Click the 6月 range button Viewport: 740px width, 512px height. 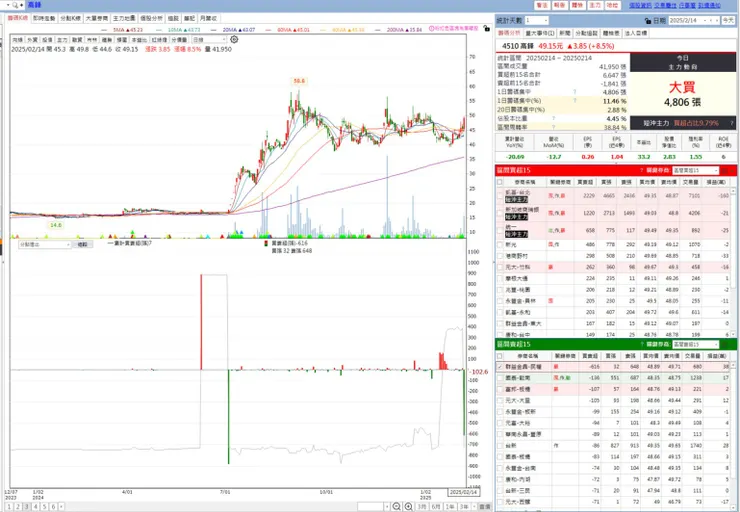pos(436,506)
